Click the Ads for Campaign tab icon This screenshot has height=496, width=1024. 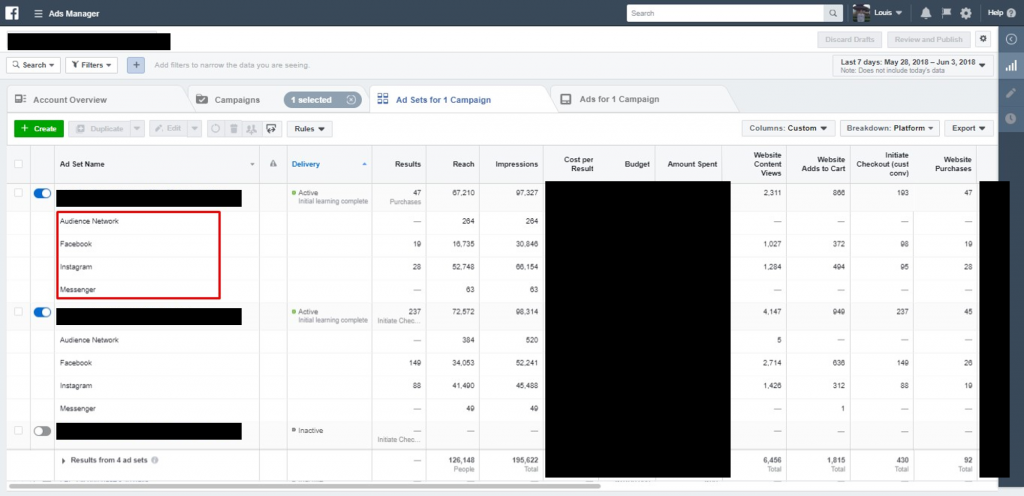click(567, 99)
